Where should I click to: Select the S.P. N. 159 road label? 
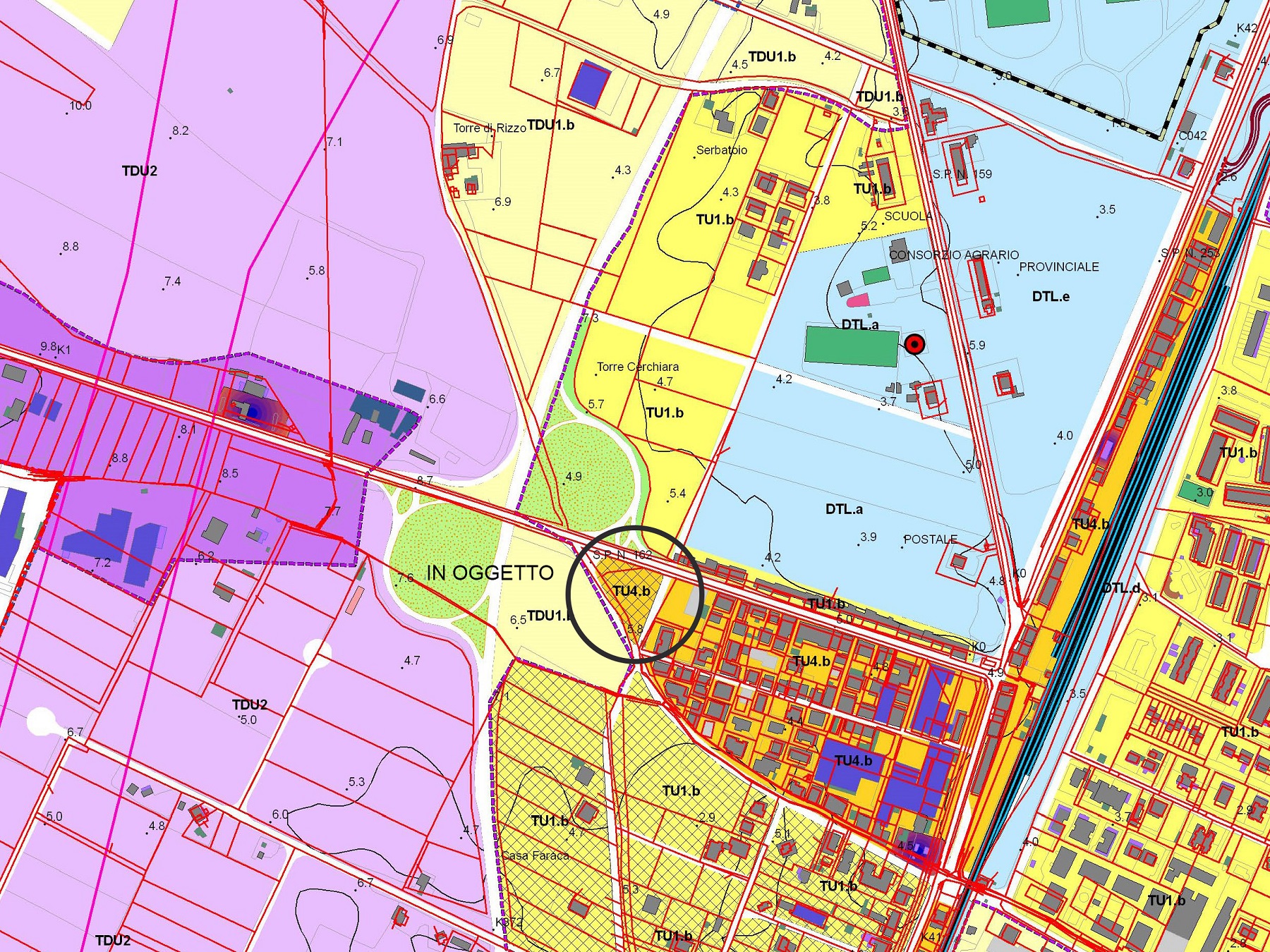(x=962, y=174)
